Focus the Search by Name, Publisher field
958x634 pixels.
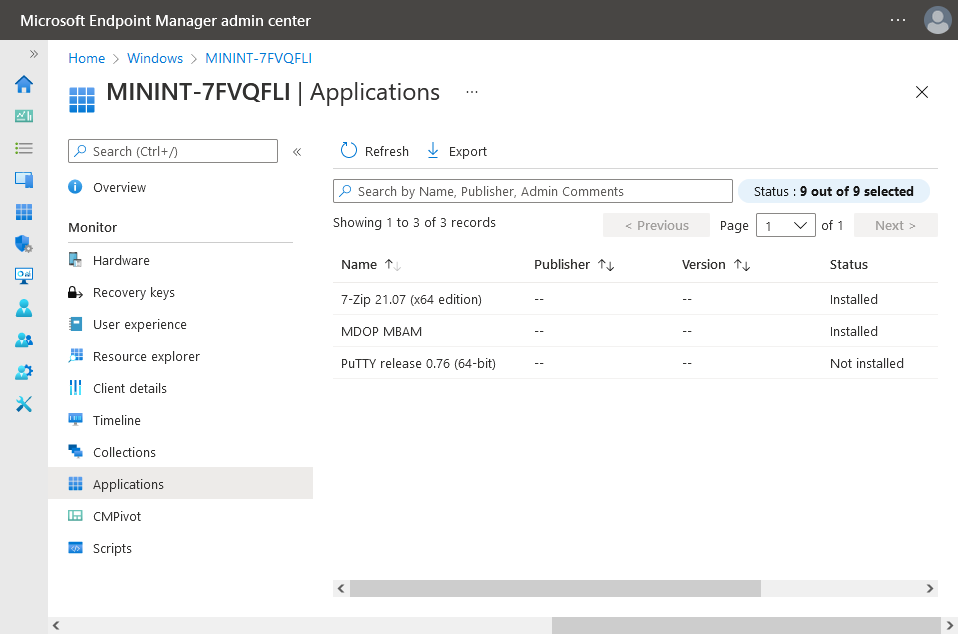click(533, 191)
